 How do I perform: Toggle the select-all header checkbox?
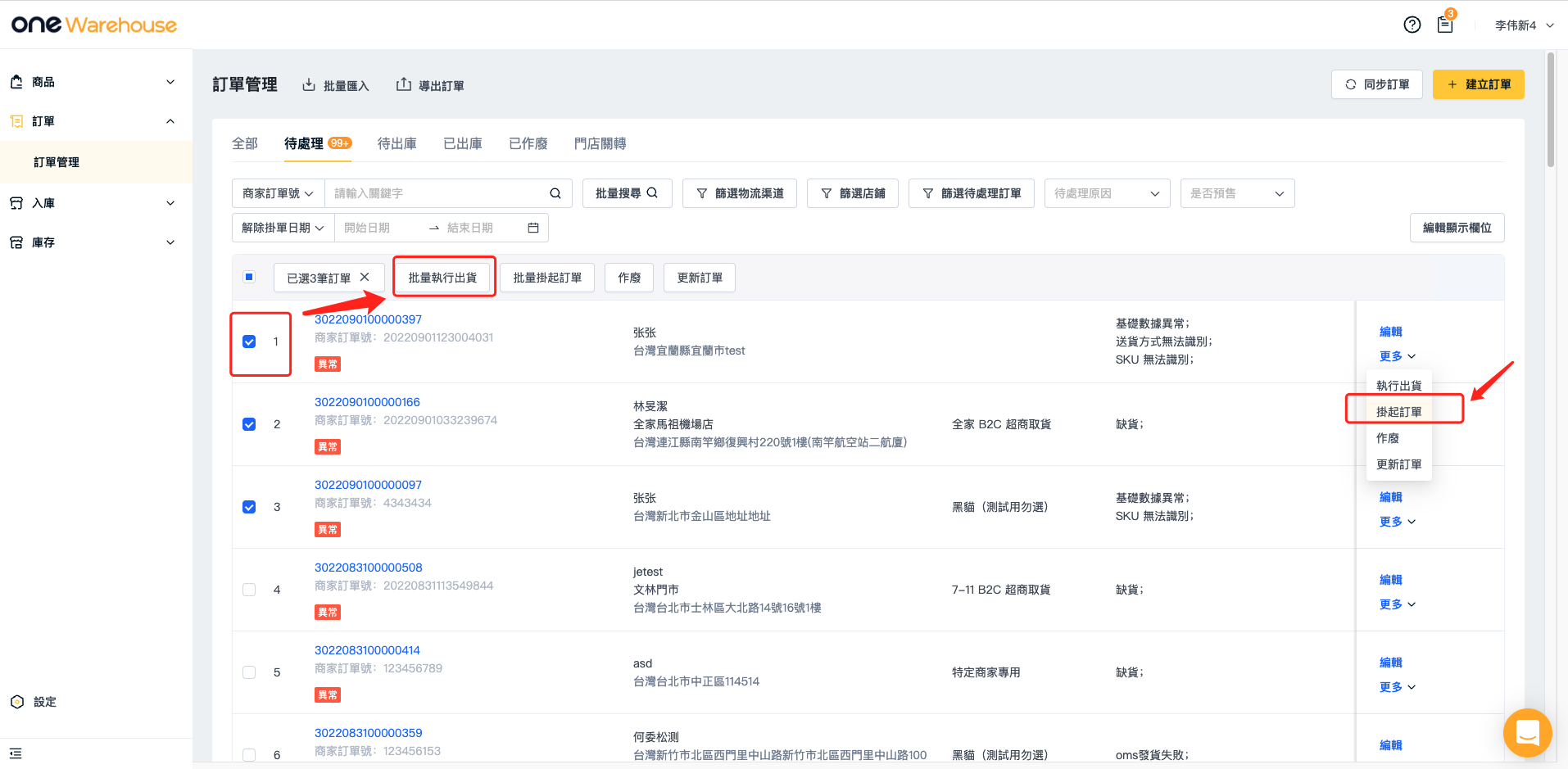coord(249,277)
